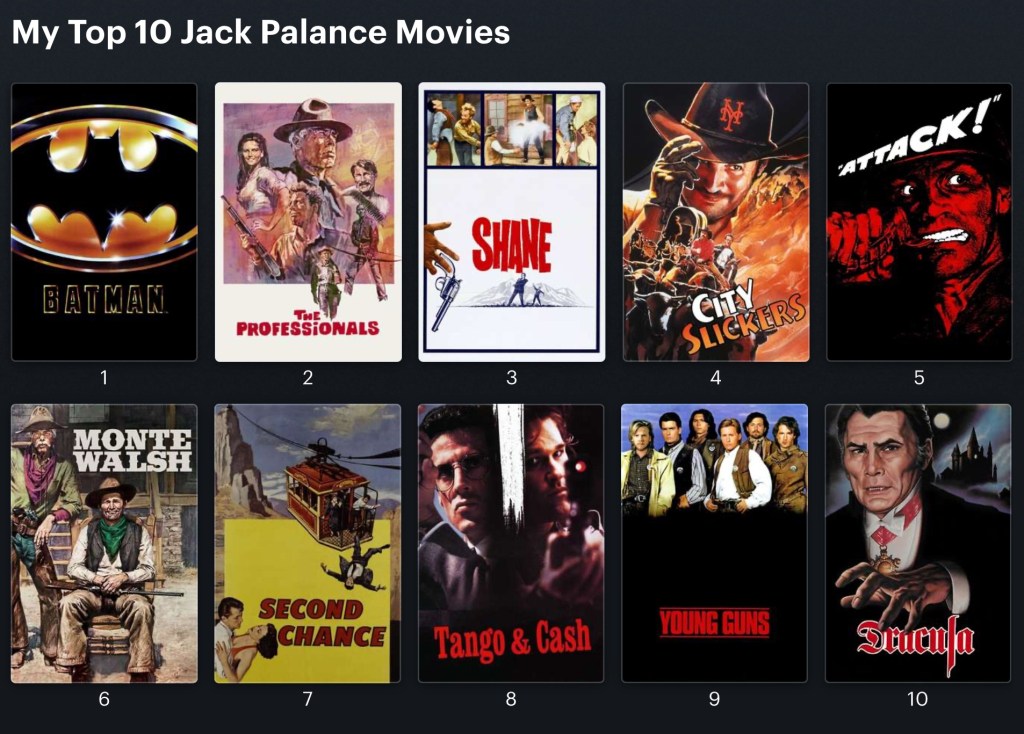Click rank number 6 under Monte Walsh

(x=104, y=699)
